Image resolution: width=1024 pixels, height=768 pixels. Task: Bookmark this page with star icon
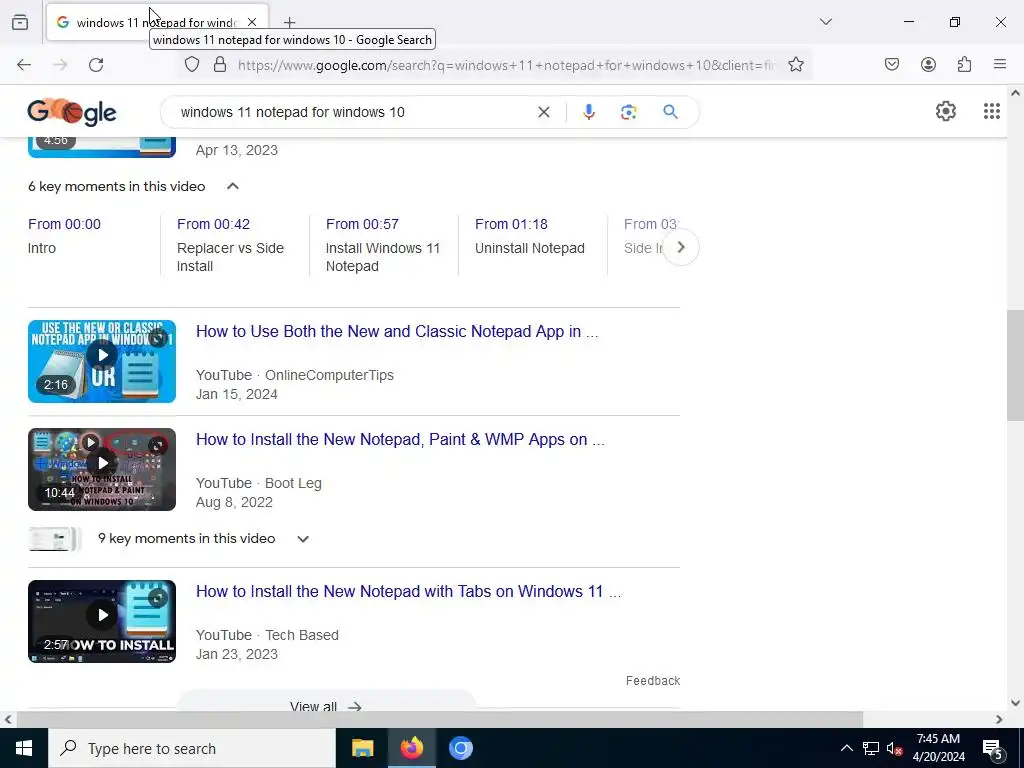[795, 65]
